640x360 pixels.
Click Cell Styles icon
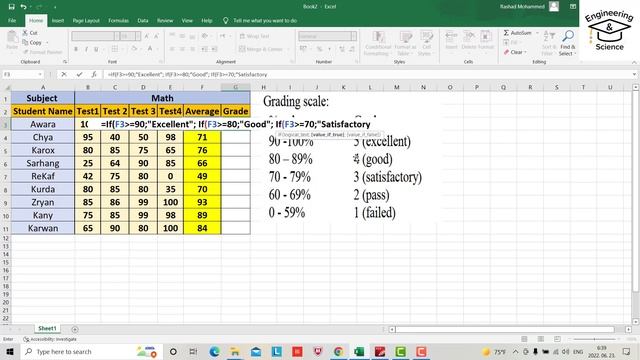[x=427, y=37]
